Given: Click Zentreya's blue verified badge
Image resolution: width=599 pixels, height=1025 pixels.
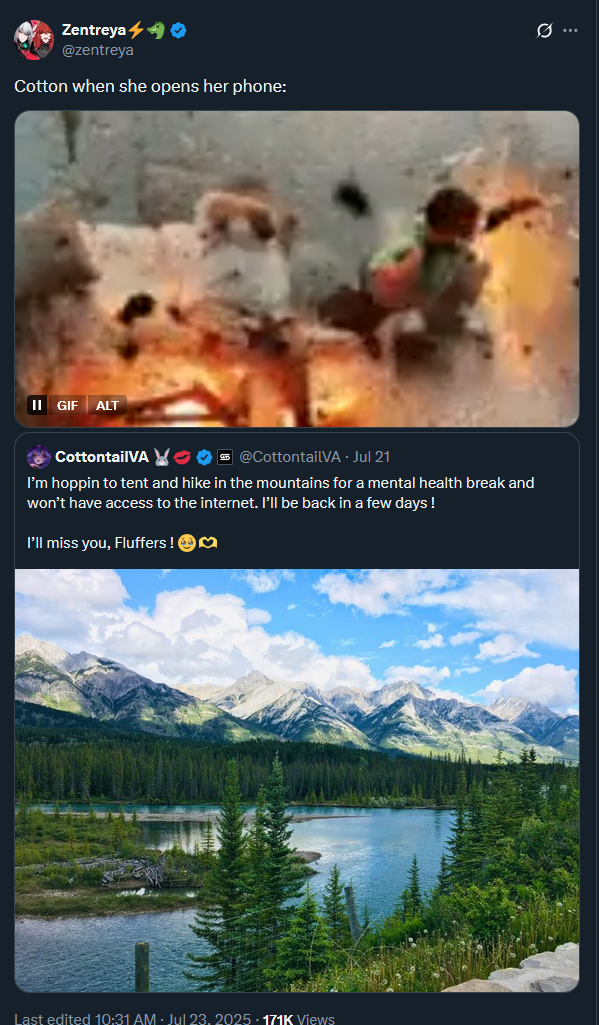Looking at the screenshot, I should tap(179, 30).
